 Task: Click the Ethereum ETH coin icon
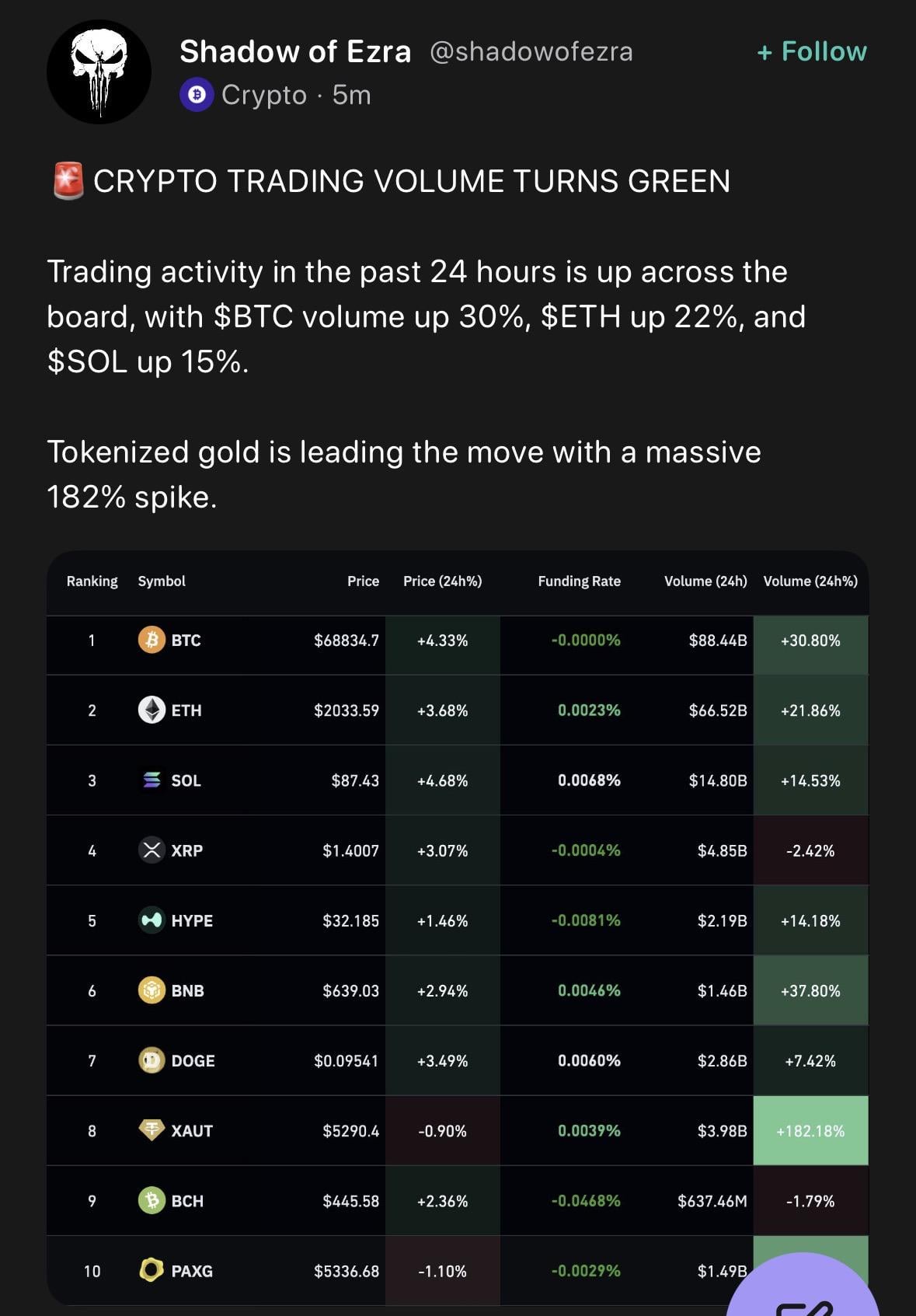[152, 710]
